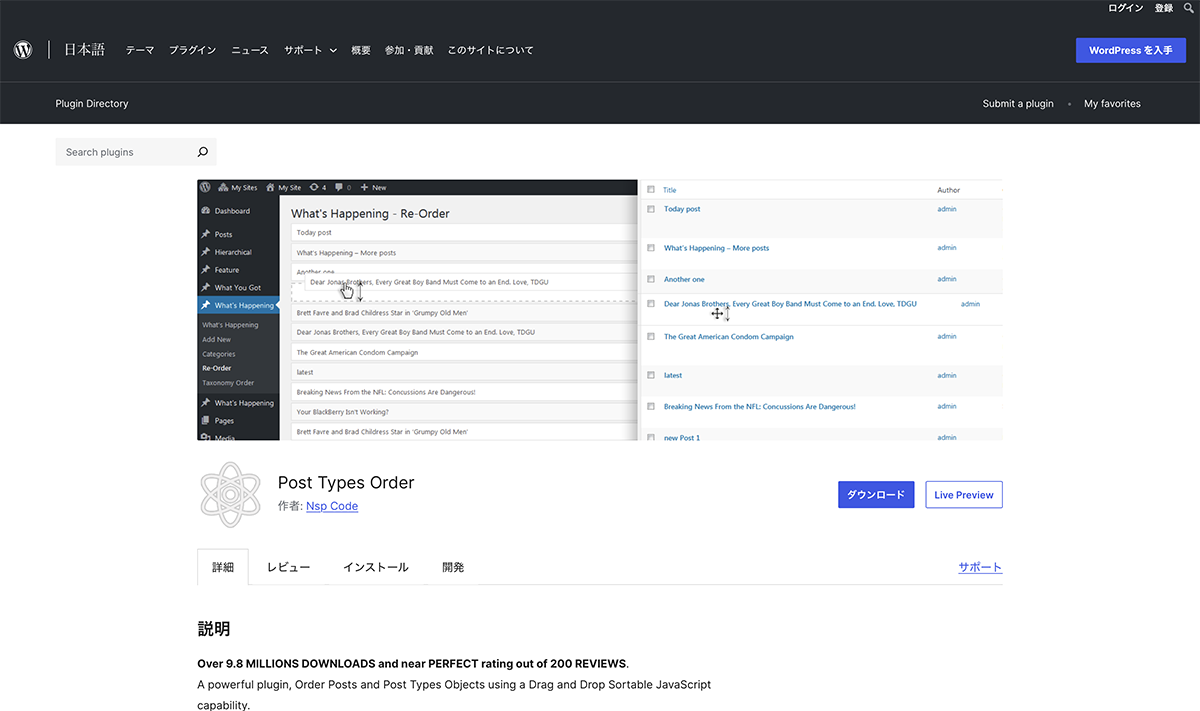This screenshot has height=711, width=1200.
Task: Select the 開発 tab
Action: [x=453, y=567]
